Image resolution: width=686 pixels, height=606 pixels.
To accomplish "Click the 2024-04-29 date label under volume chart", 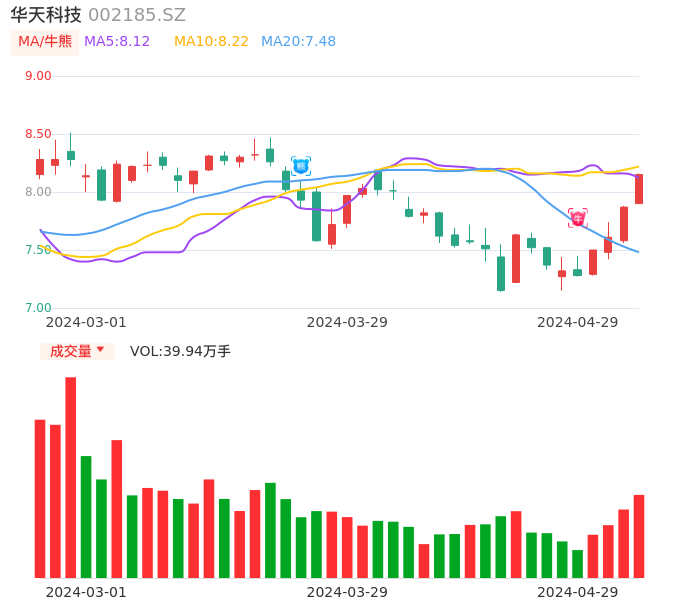I will pyautogui.click(x=577, y=592).
